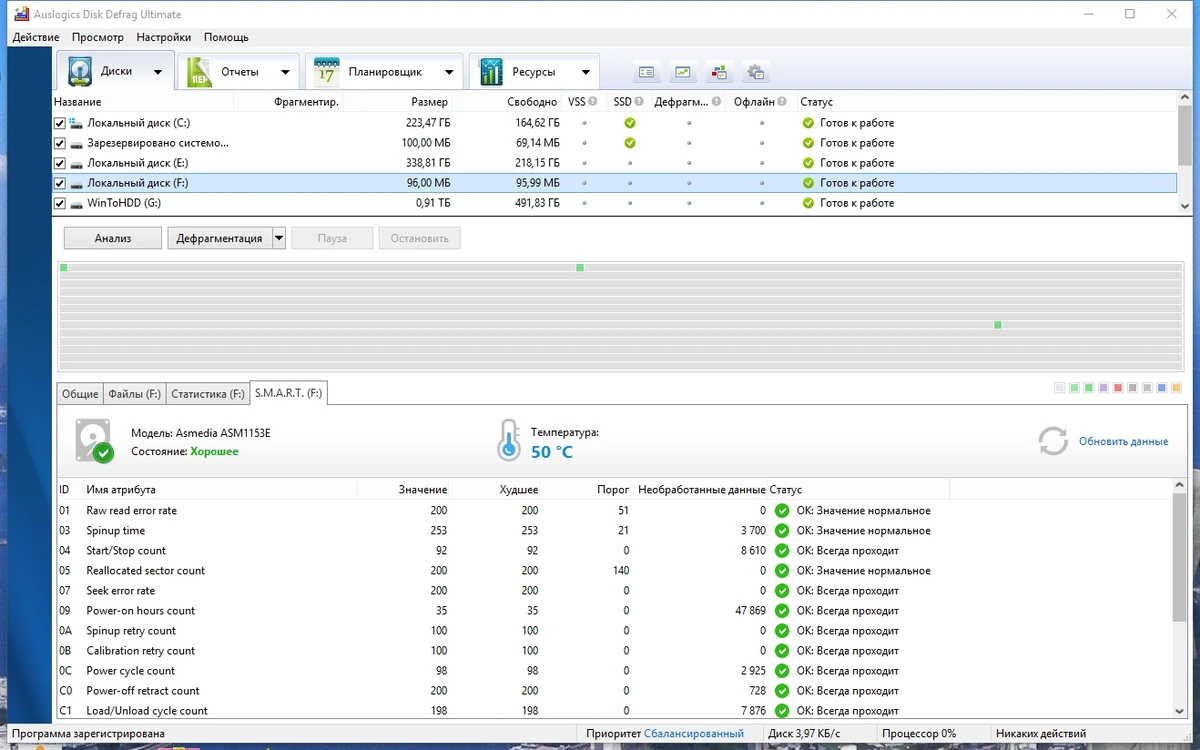Open the Настройки menu
This screenshot has width=1200, height=750.
click(164, 37)
